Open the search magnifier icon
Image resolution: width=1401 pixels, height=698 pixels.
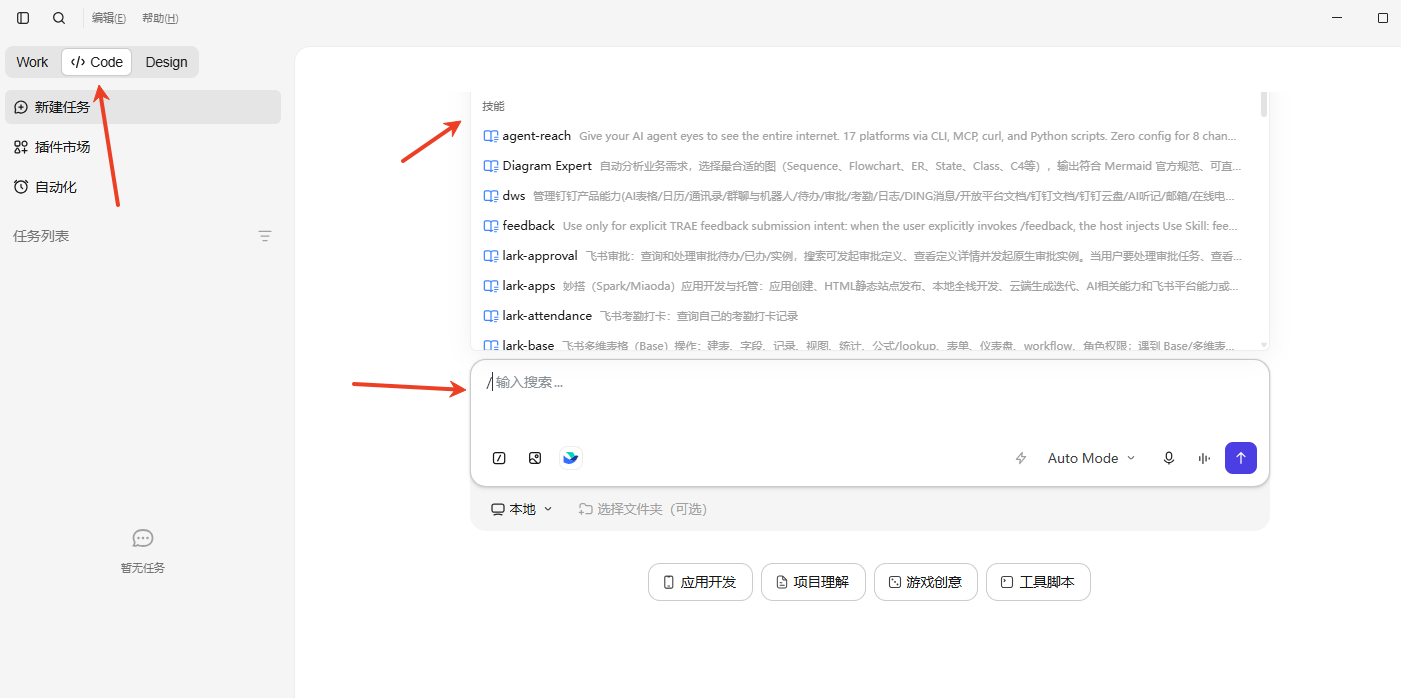pos(59,18)
